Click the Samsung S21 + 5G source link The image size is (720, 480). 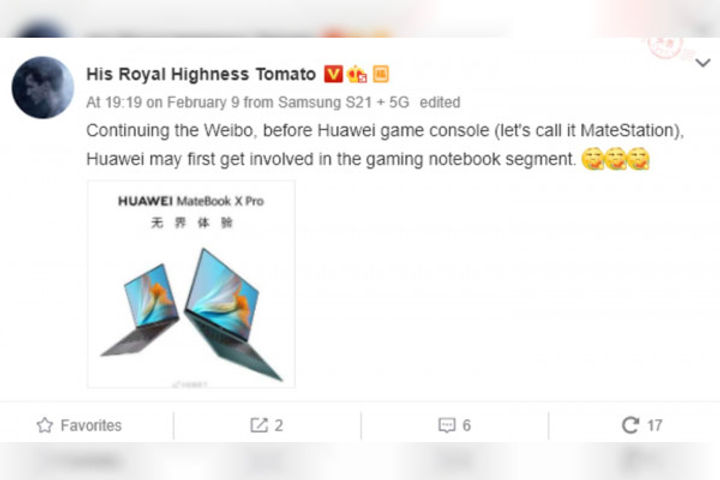tap(343, 102)
